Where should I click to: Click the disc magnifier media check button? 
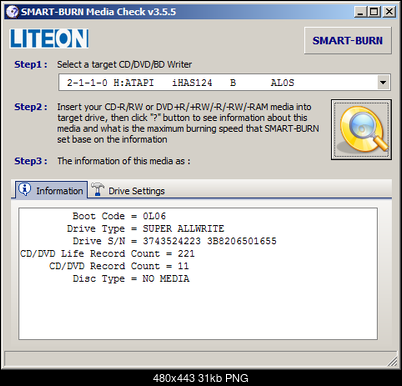point(361,129)
